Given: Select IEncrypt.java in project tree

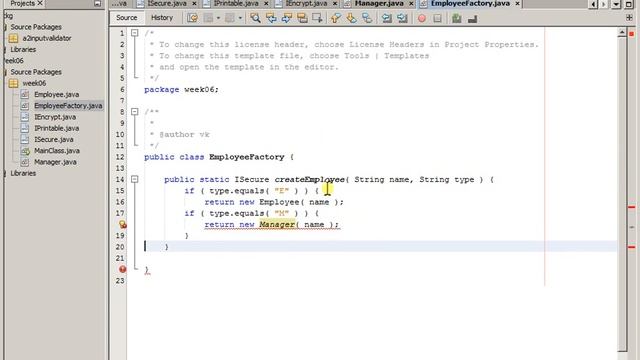Looking at the screenshot, I should [x=55, y=117].
